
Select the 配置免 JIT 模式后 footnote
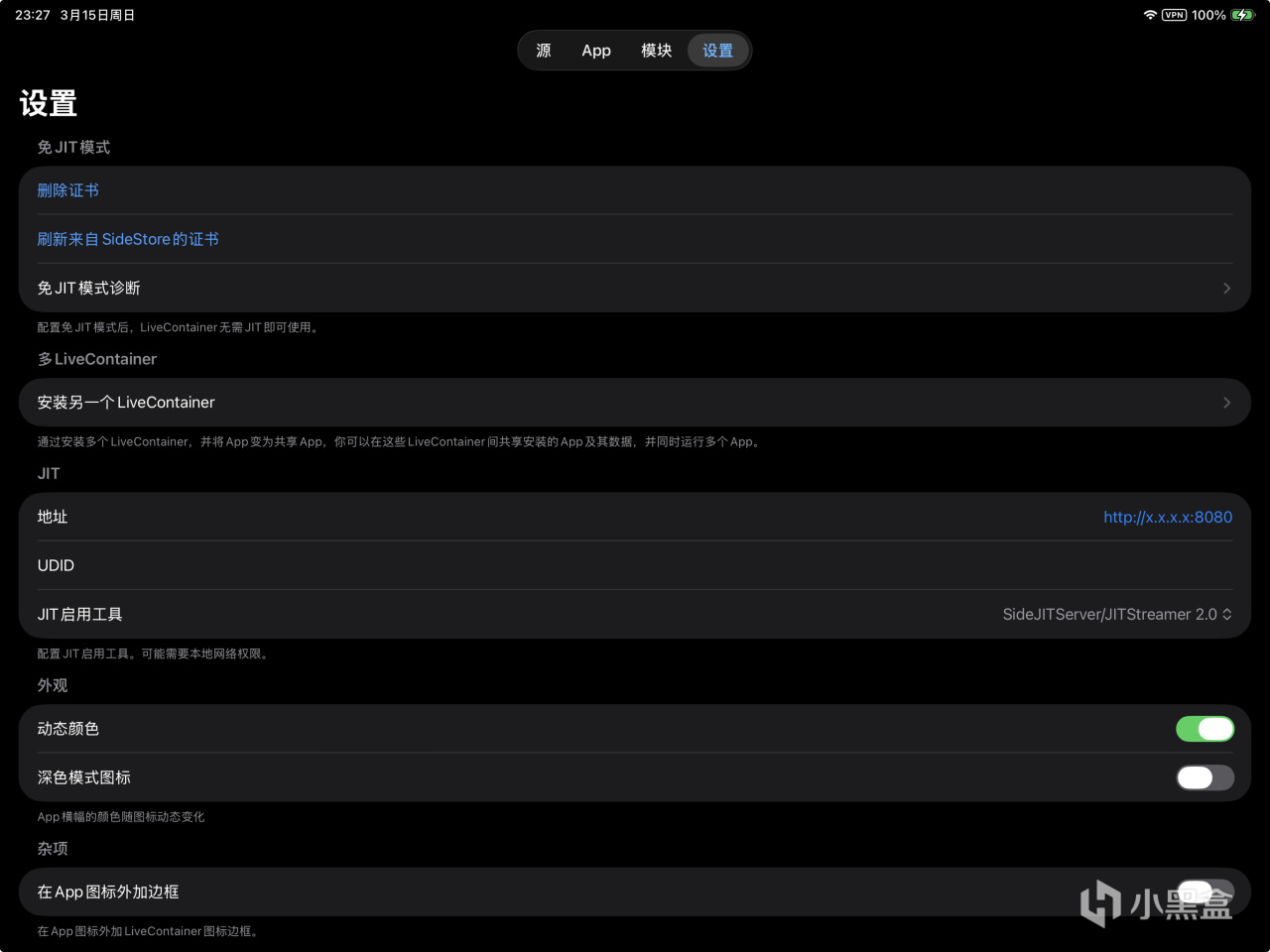coord(179,327)
